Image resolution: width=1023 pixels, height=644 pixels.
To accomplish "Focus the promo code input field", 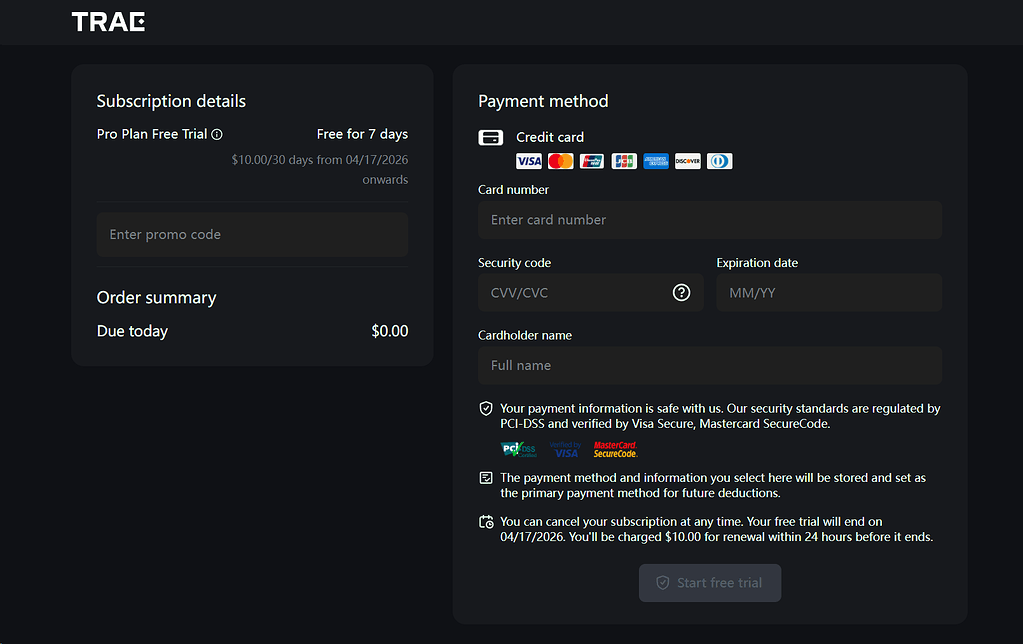I will click(252, 234).
